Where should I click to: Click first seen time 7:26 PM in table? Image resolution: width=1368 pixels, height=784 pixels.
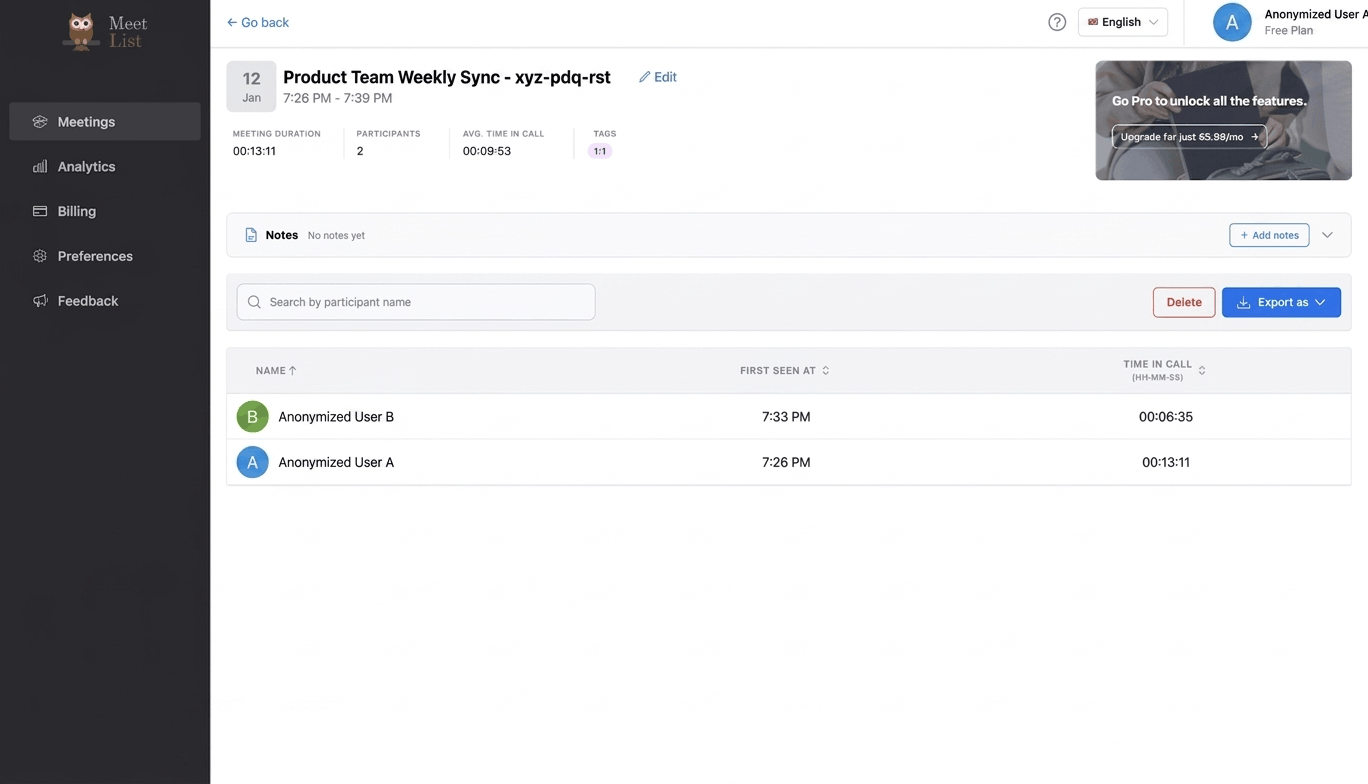tap(786, 463)
